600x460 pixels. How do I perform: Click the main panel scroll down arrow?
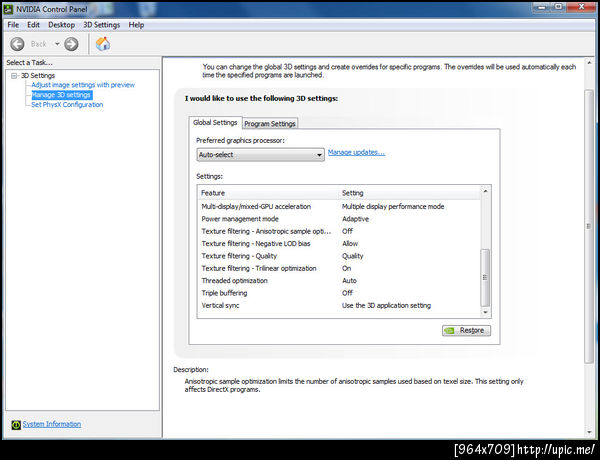[589, 432]
